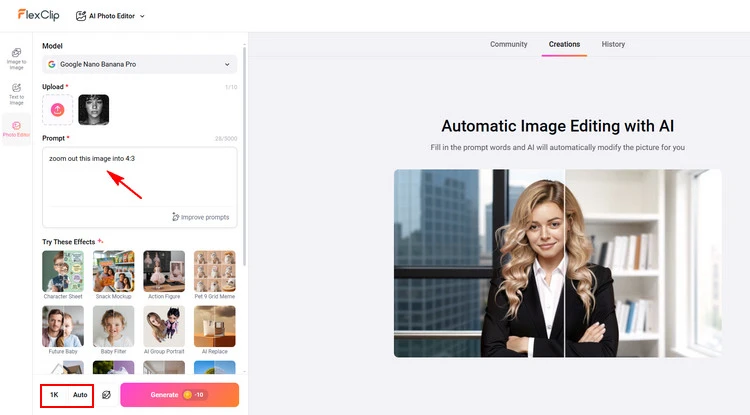750x415 pixels.
Task: Open the Text to Image tool
Action: tap(16, 93)
